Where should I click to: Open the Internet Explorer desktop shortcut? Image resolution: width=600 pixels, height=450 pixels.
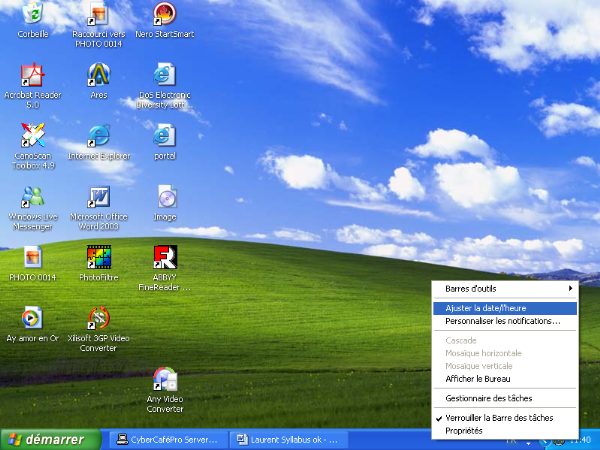[x=99, y=135]
